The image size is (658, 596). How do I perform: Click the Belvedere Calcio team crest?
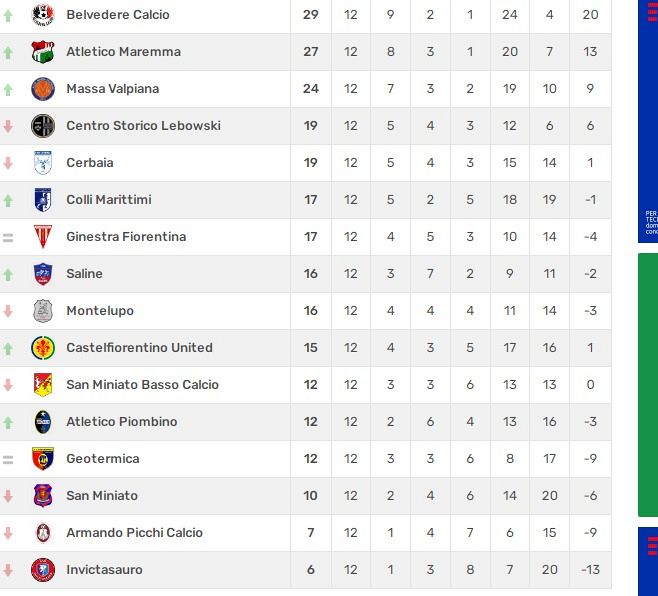click(42, 15)
